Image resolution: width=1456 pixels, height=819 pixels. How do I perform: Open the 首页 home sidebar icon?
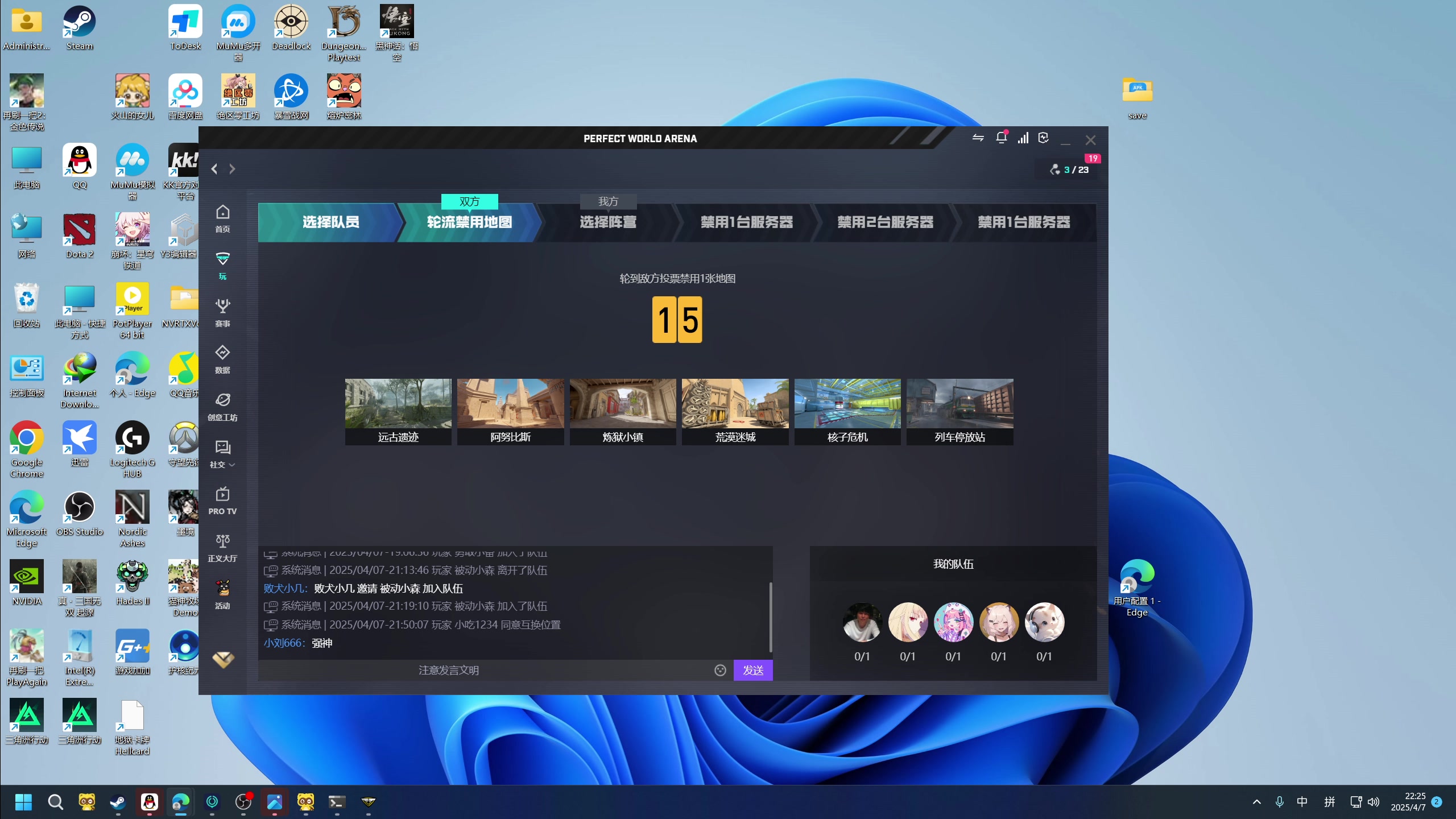222,218
